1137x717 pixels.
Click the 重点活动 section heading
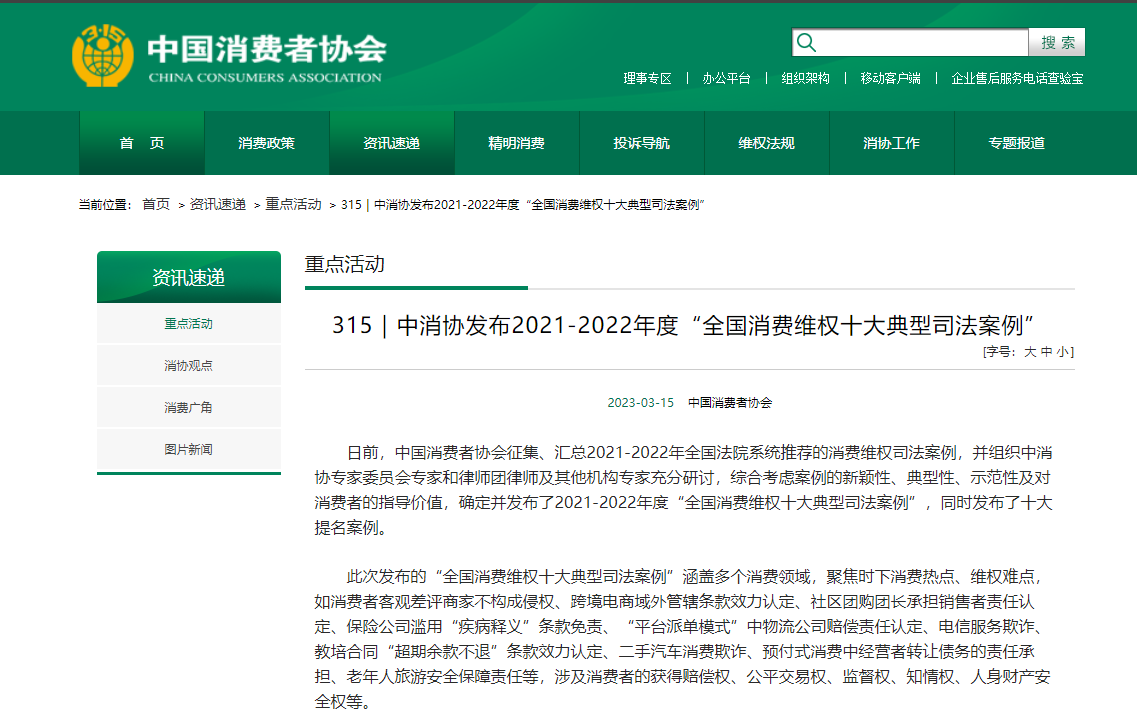[344, 265]
